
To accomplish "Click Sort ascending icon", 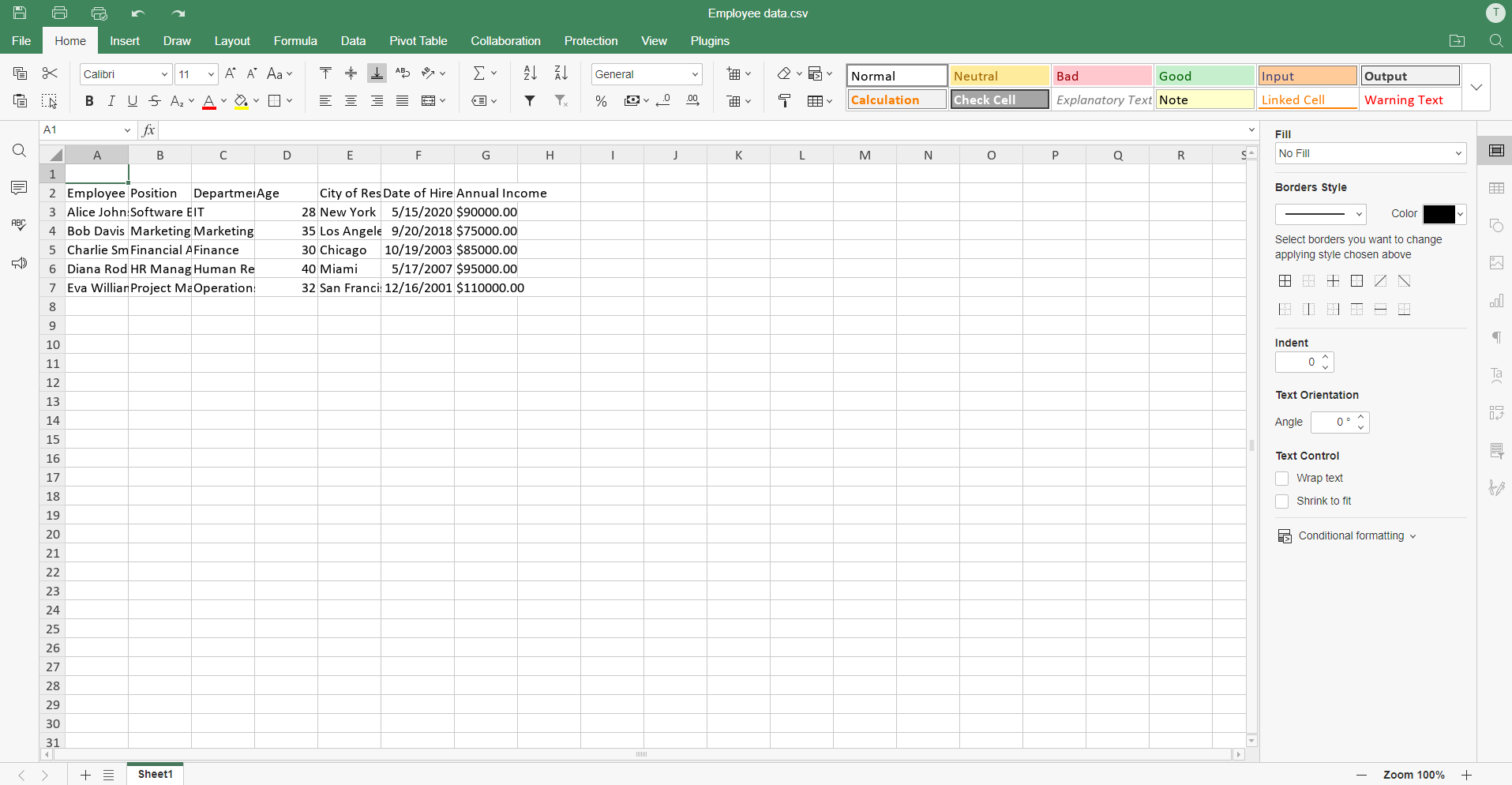I will (x=531, y=73).
